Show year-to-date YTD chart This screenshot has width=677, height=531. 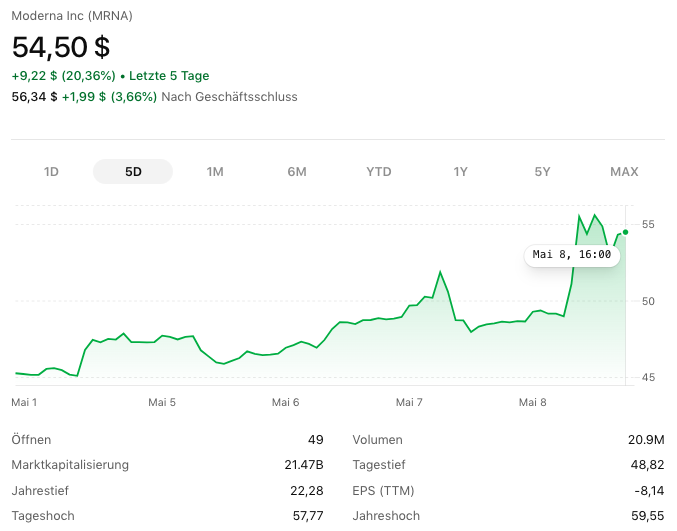pos(379,172)
